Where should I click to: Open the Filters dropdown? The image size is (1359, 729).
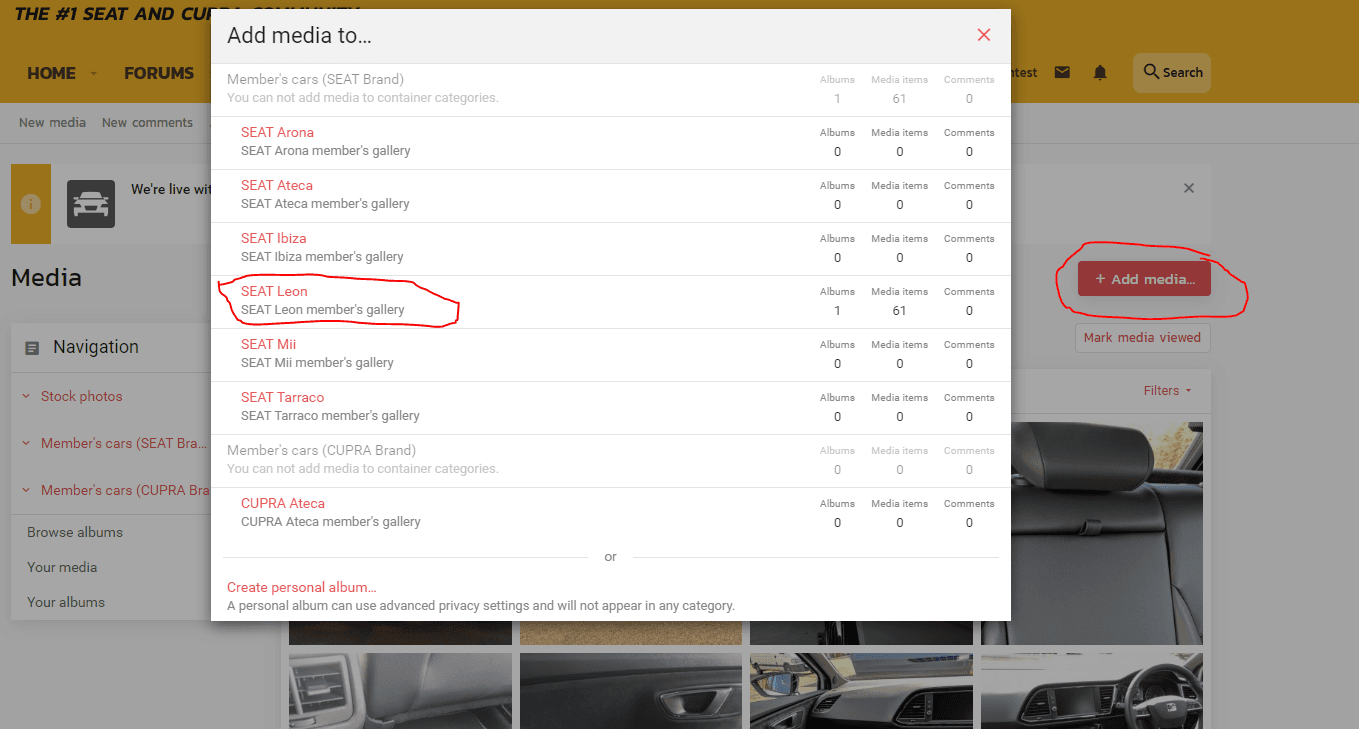pos(1167,391)
